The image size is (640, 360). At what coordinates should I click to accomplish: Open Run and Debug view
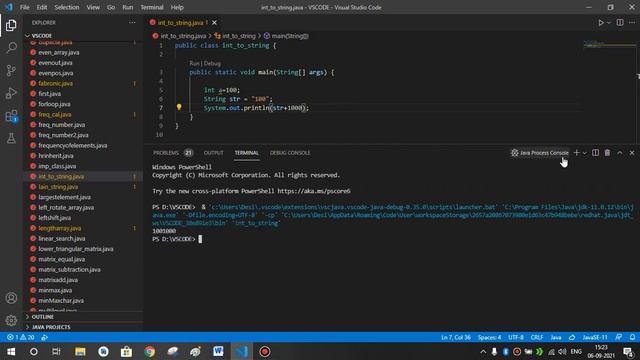tap(11, 93)
